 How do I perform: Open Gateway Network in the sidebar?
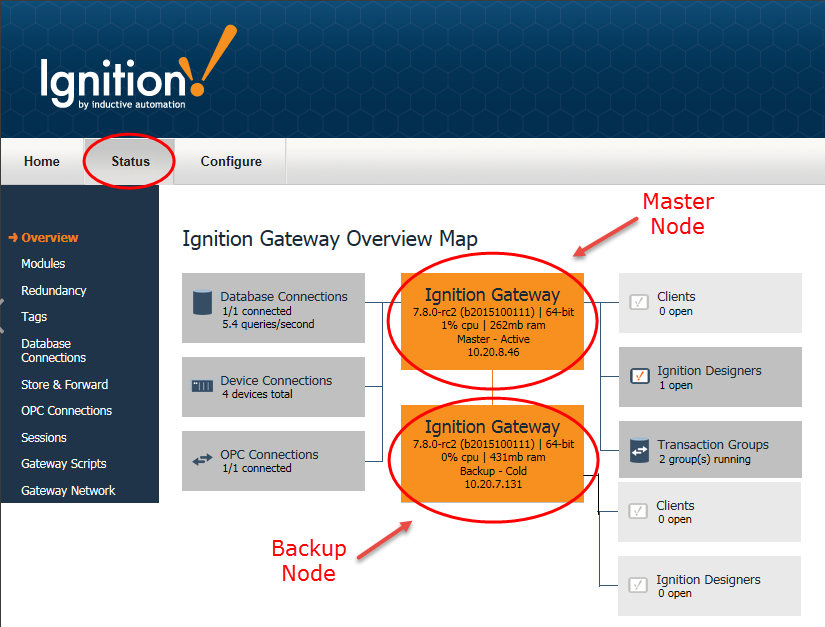(68, 491)
